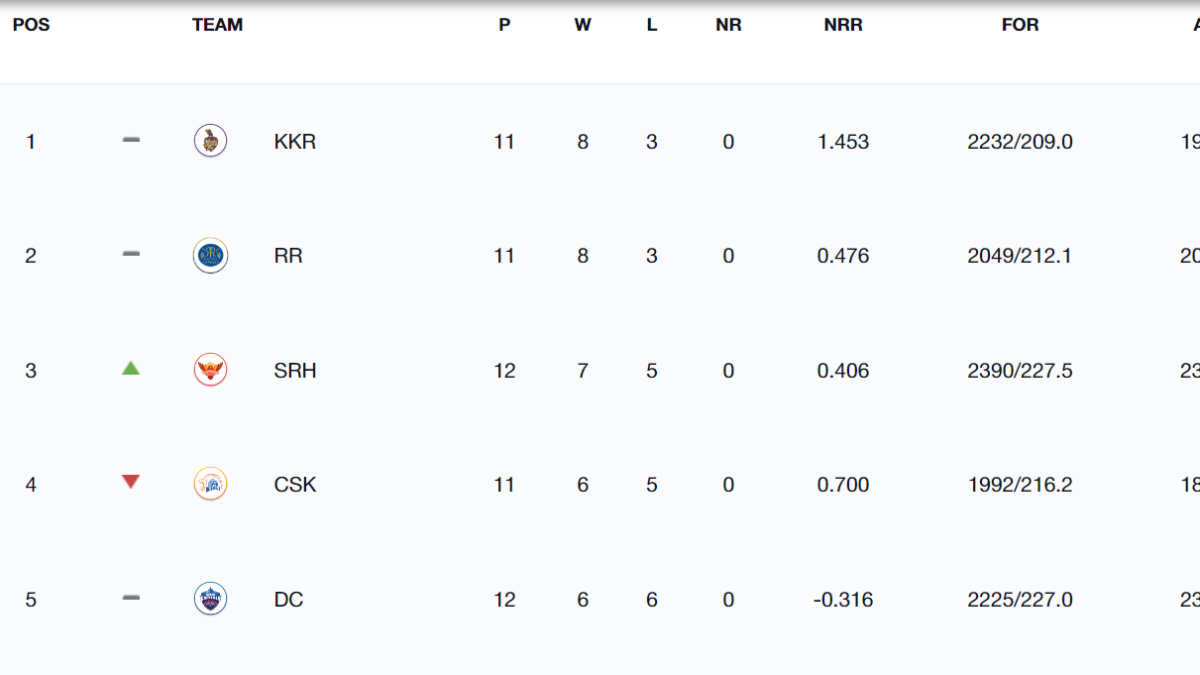Screen dimensions: 1200x675
Task: Click the TEAM column header
Action: click(217, 25)
